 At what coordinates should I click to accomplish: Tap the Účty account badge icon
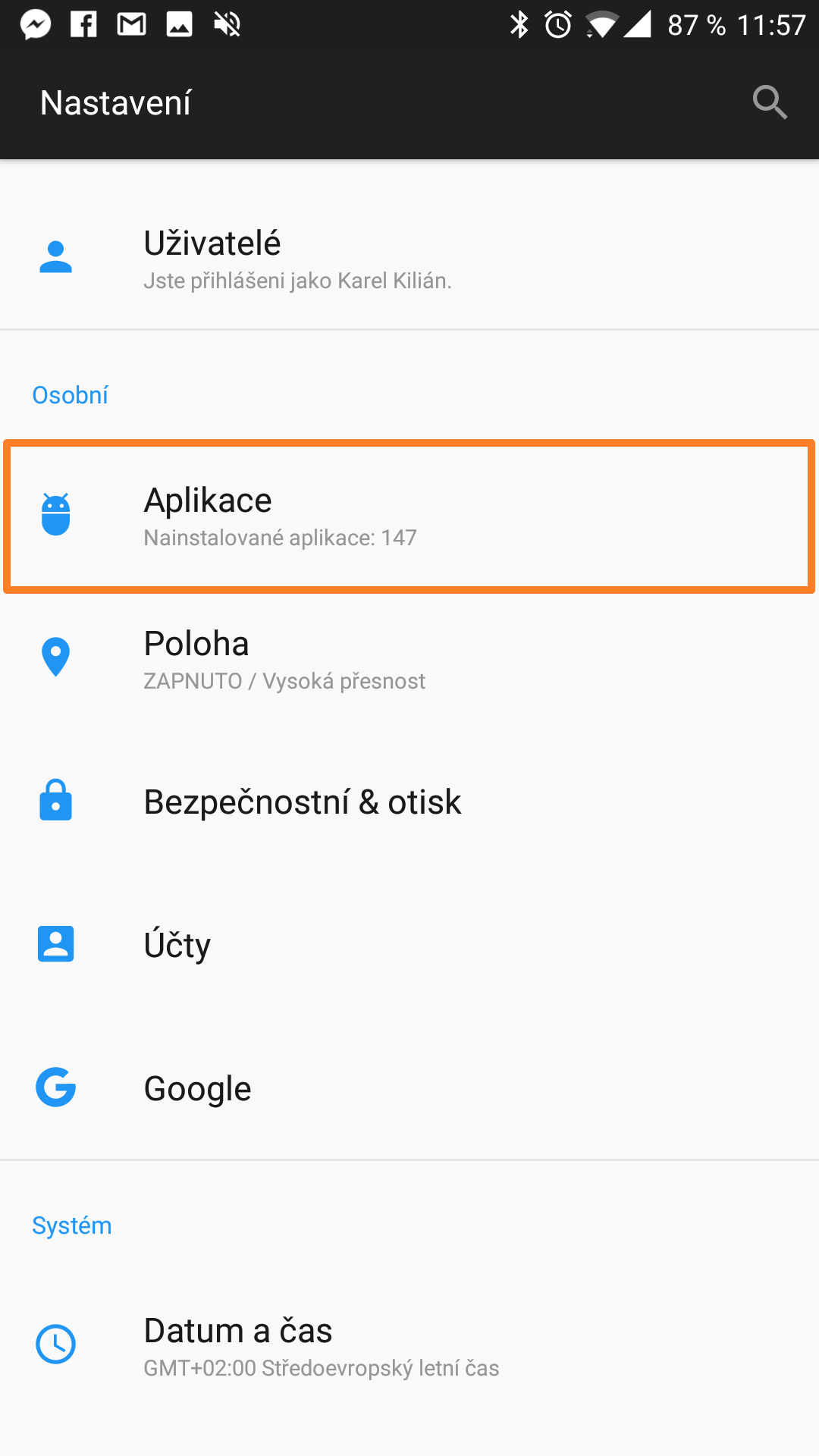[55, 944]
